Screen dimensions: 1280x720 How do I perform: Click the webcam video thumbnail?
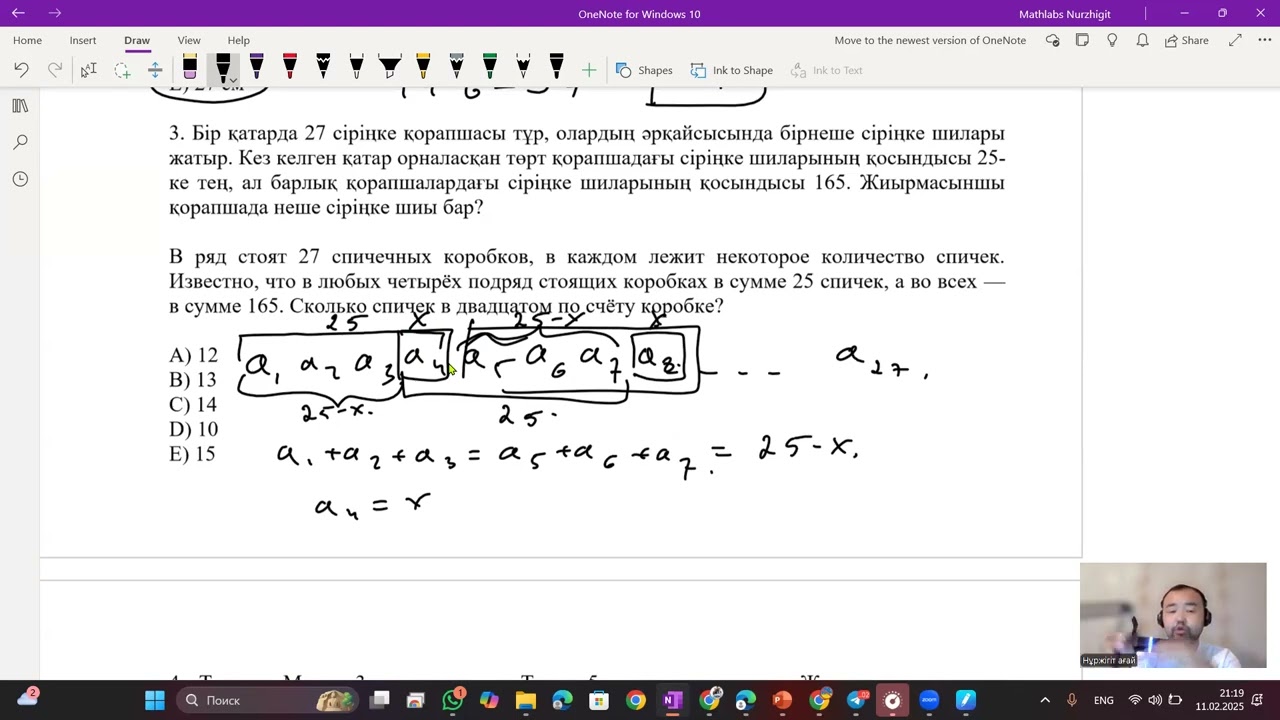pyautogui.click(x=1173, y=615)
